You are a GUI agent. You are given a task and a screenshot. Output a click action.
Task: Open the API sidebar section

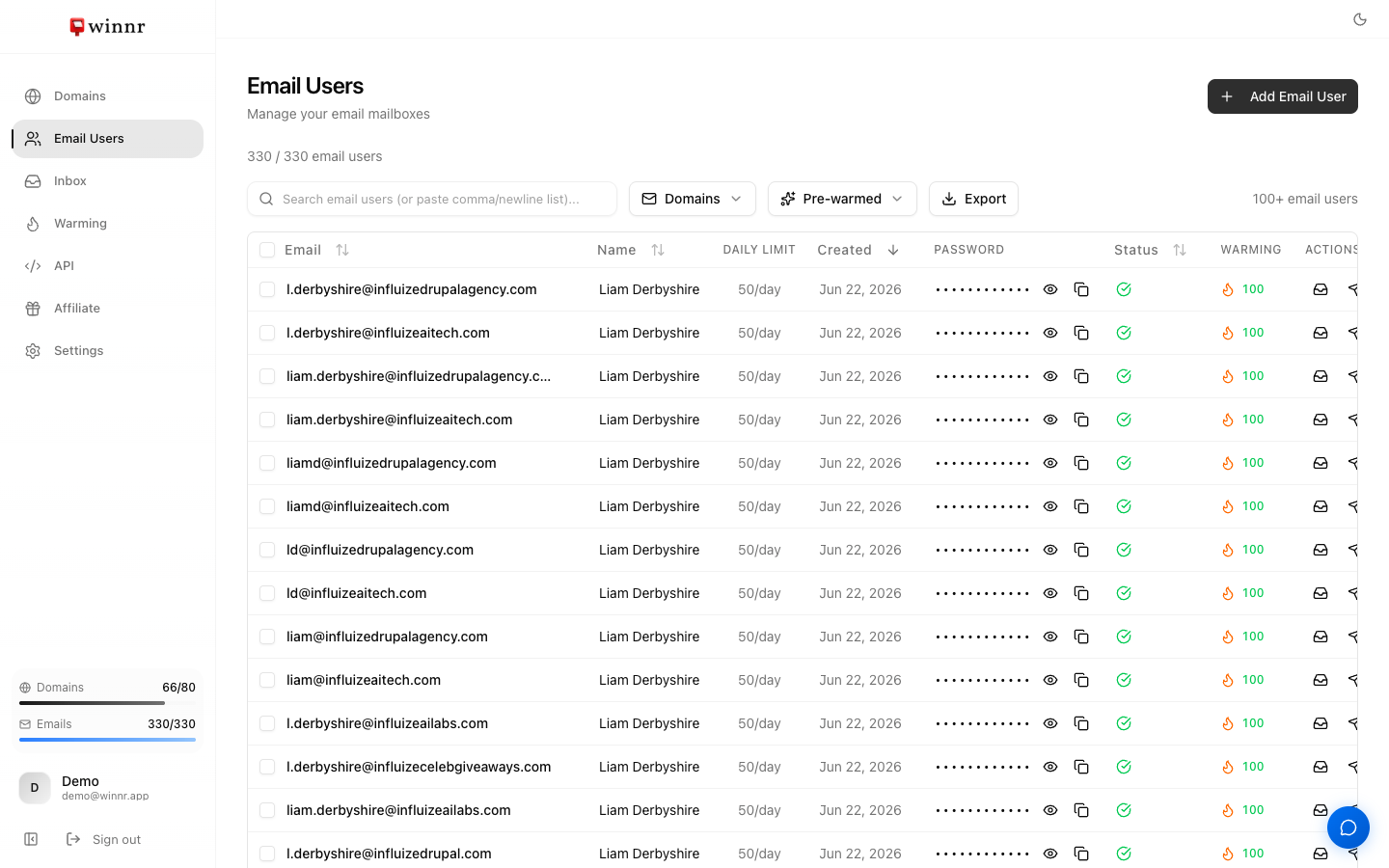click(107, 266)
